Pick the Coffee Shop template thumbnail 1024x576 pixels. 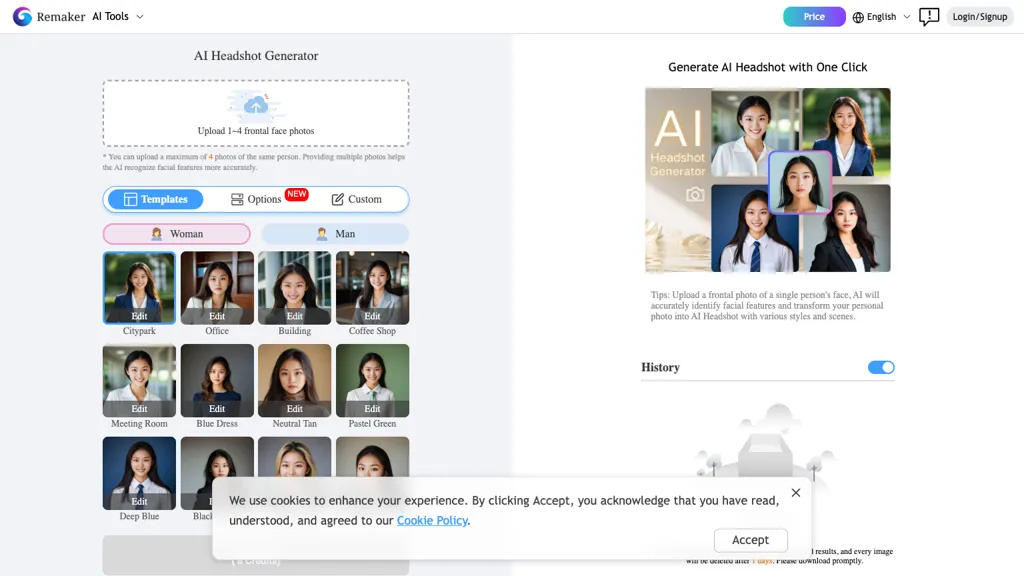point(372,287)
